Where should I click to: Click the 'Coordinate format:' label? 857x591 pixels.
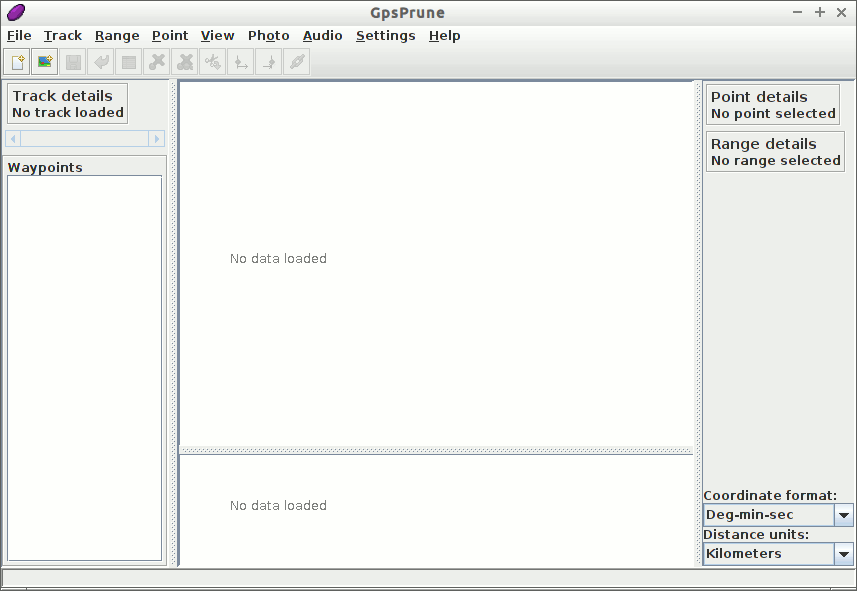770,496
